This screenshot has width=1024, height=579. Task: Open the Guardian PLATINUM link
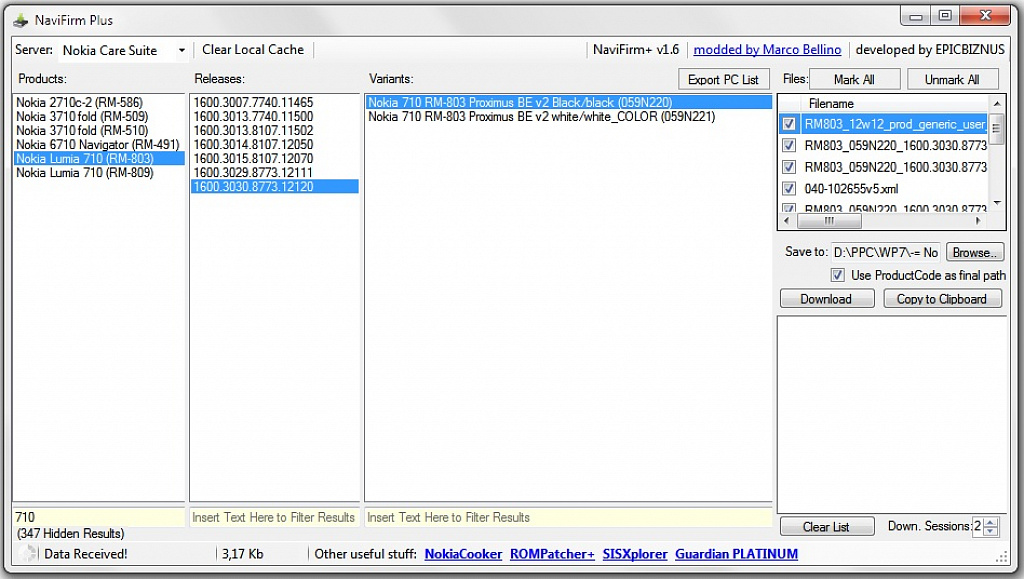click(737, 554)
